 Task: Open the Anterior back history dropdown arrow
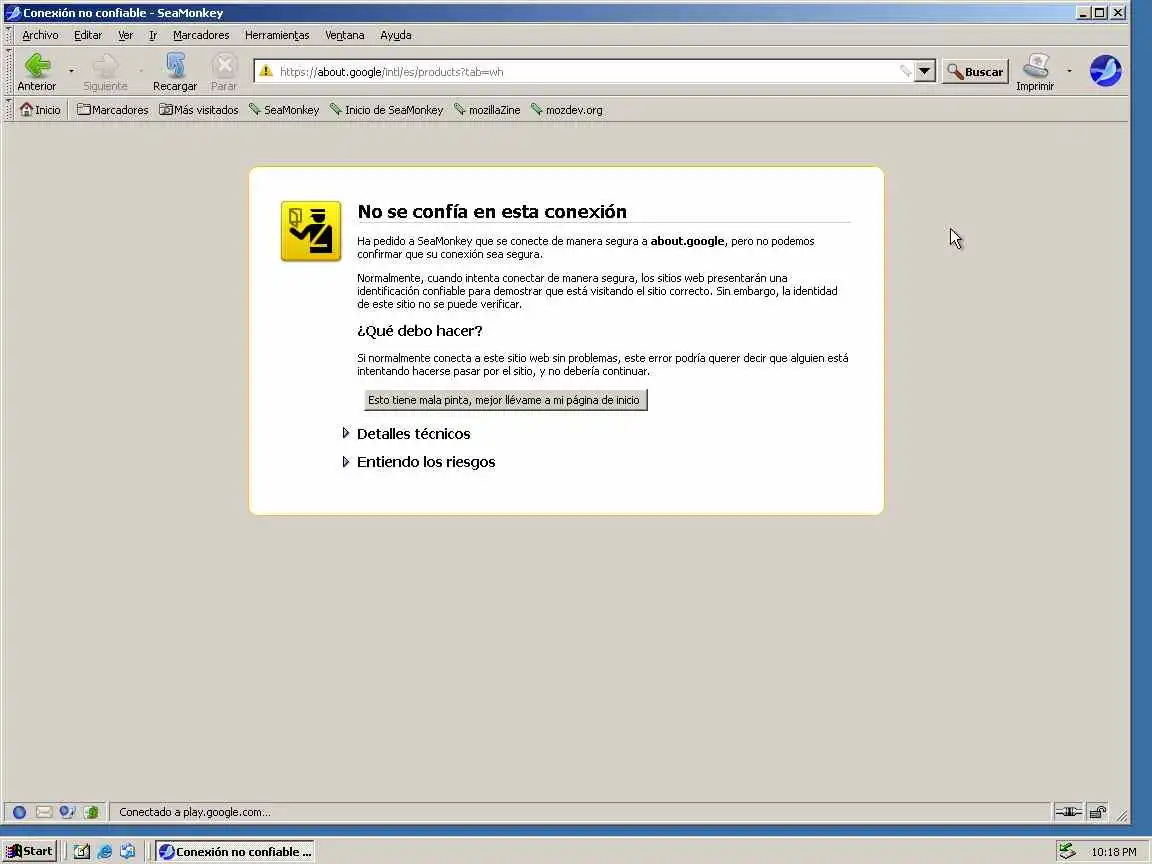(71, 71)
